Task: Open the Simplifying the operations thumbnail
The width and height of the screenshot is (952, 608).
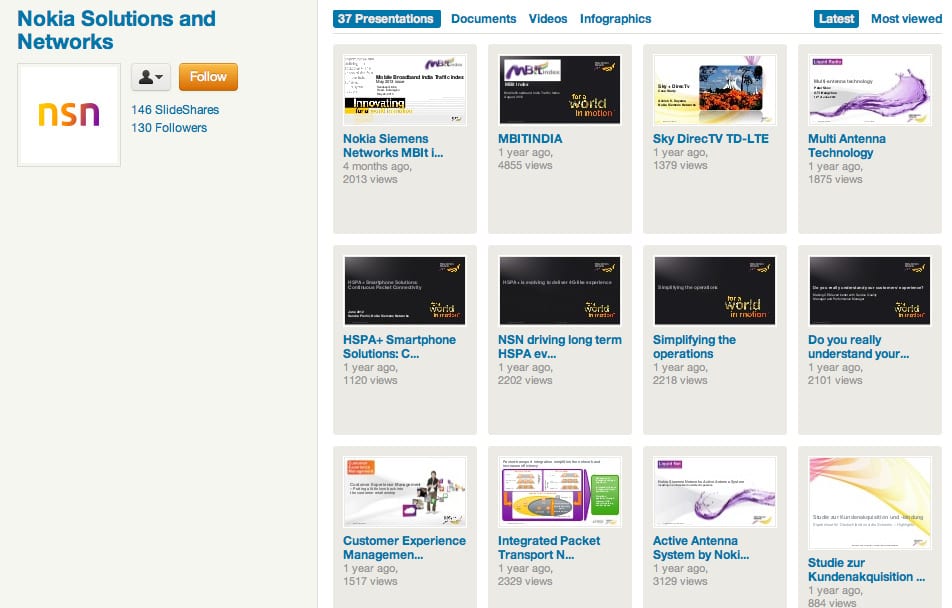Action: point(715,291)
